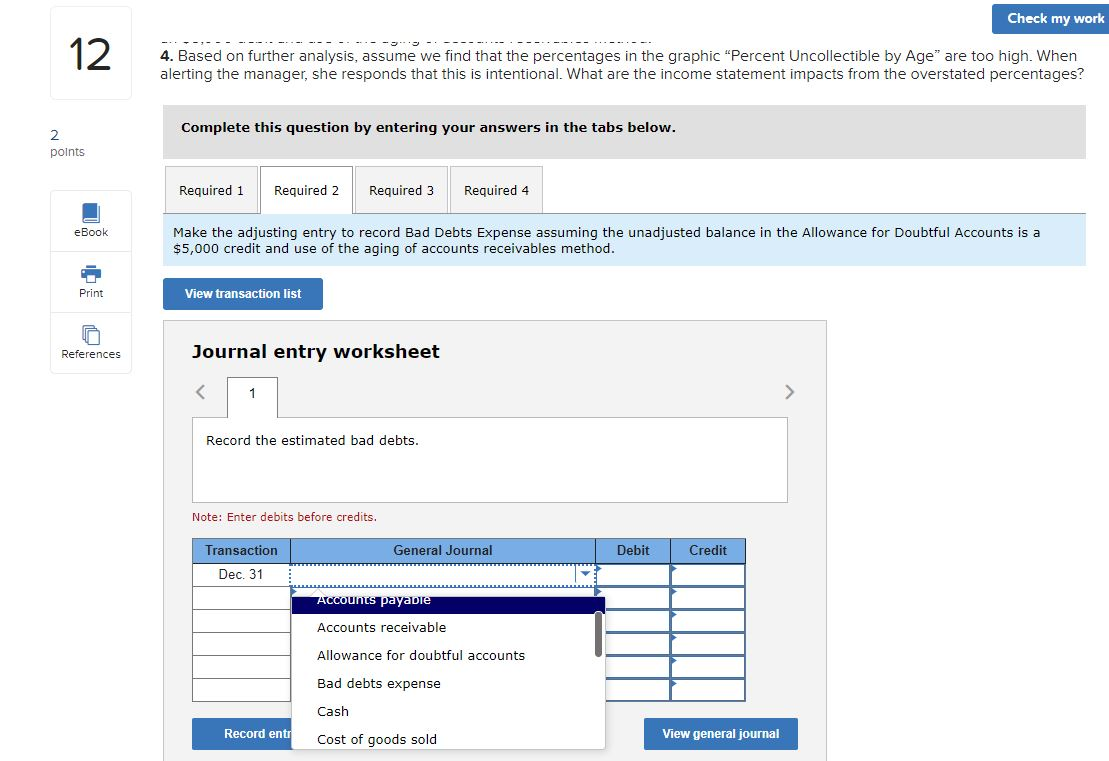Click the Credit column header

708,550
